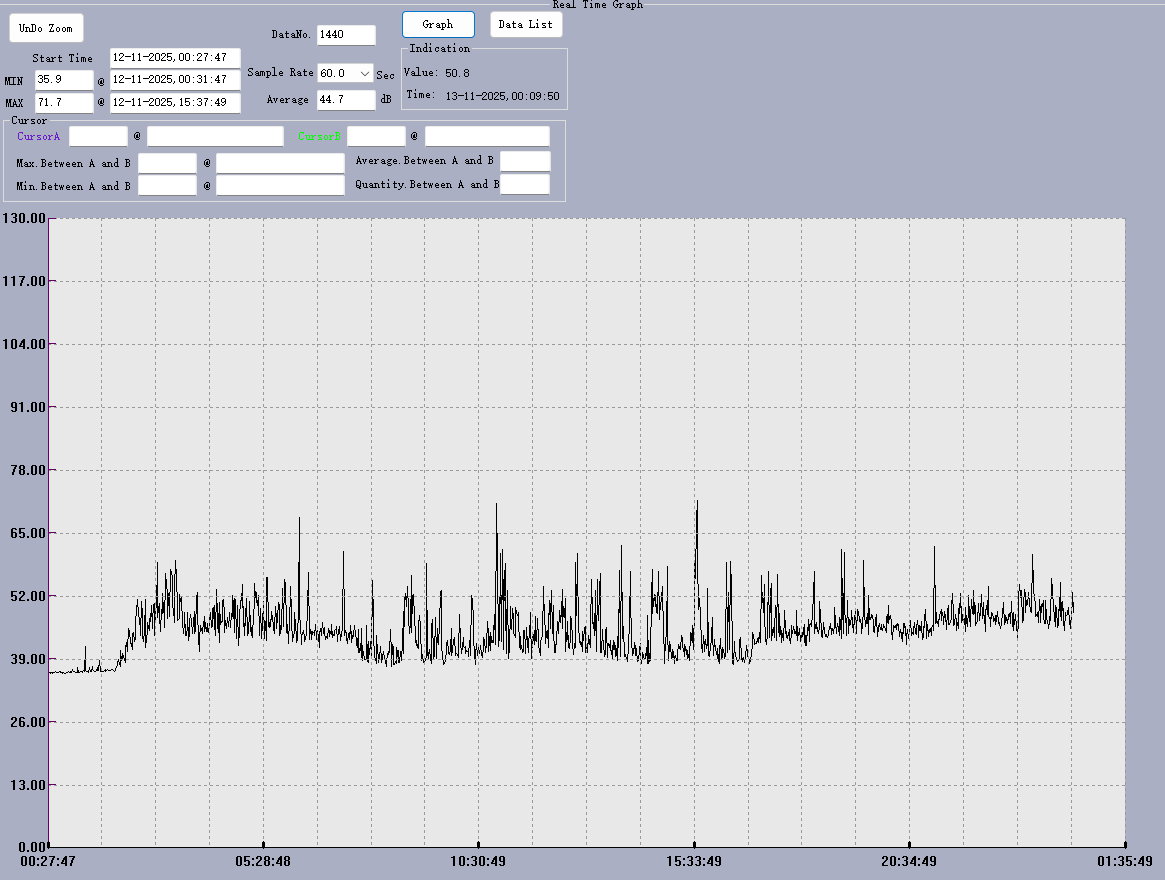Click the Max.Between A and B value box
1165x880 pixels.
tap(167, 163)
